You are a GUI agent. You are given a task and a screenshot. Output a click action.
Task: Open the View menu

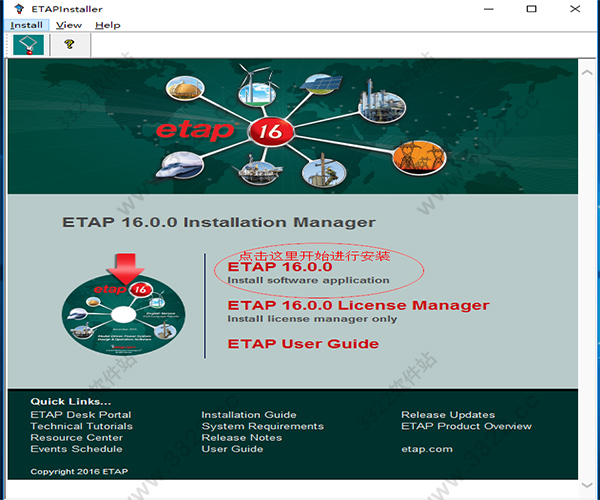69,25
